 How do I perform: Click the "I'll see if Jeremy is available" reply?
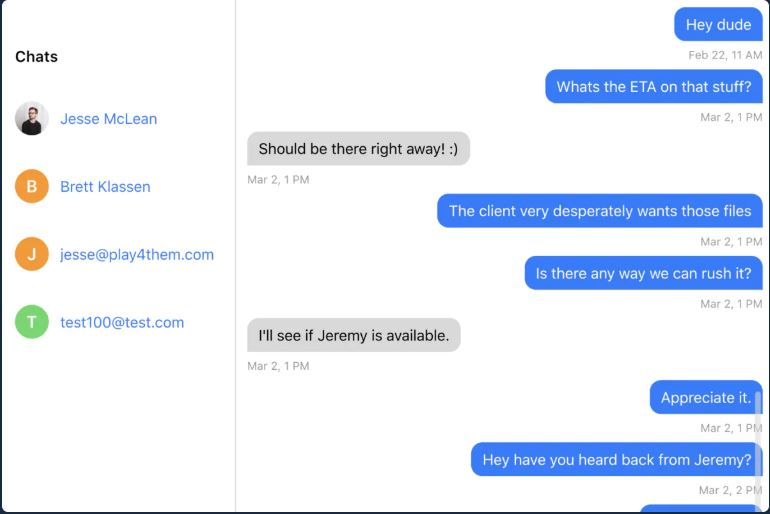click(353, 335)
